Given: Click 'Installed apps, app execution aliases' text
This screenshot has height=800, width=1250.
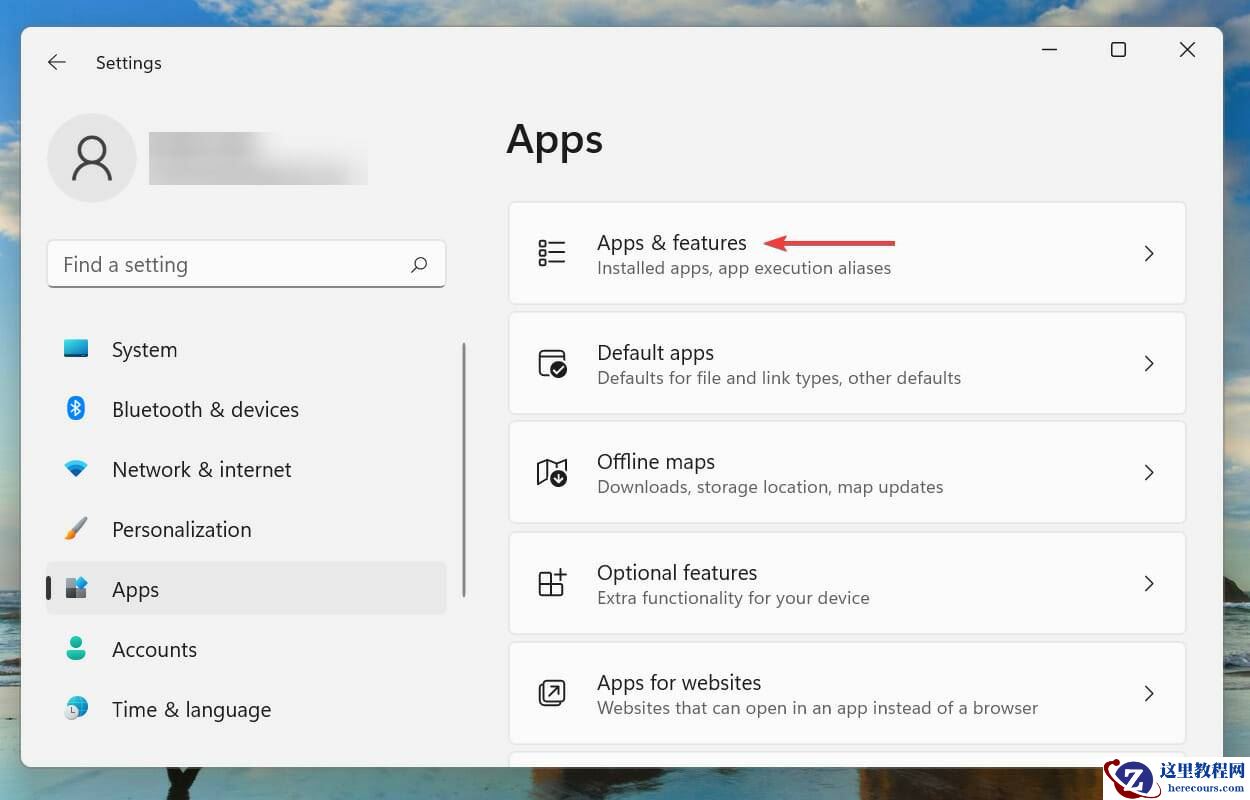Looking at the screenshot, I should [744, 268].
